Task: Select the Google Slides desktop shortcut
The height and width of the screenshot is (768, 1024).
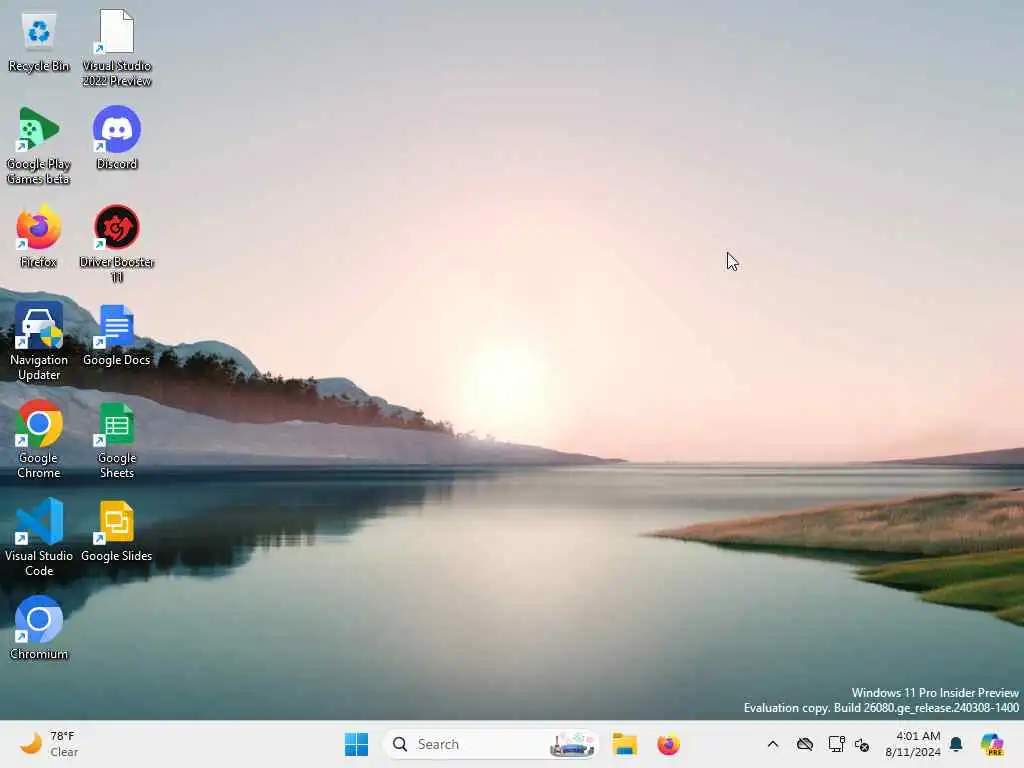Action: (116, 532)
